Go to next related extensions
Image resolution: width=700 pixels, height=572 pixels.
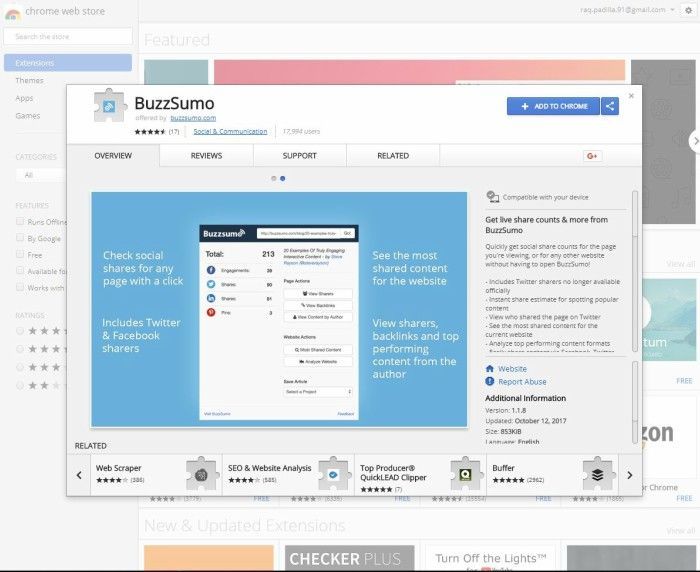630,475
